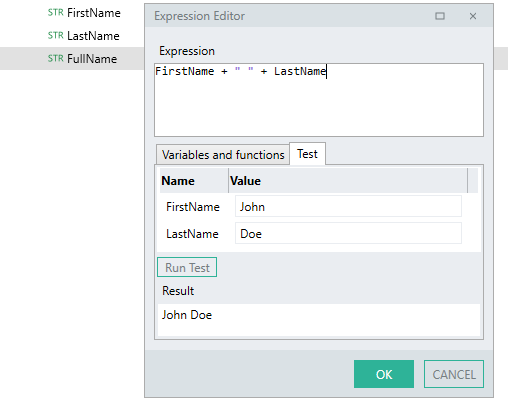This screenshot has width=508, height=405.
Task: Click the Value column header
Action: [x=348, y=181]
